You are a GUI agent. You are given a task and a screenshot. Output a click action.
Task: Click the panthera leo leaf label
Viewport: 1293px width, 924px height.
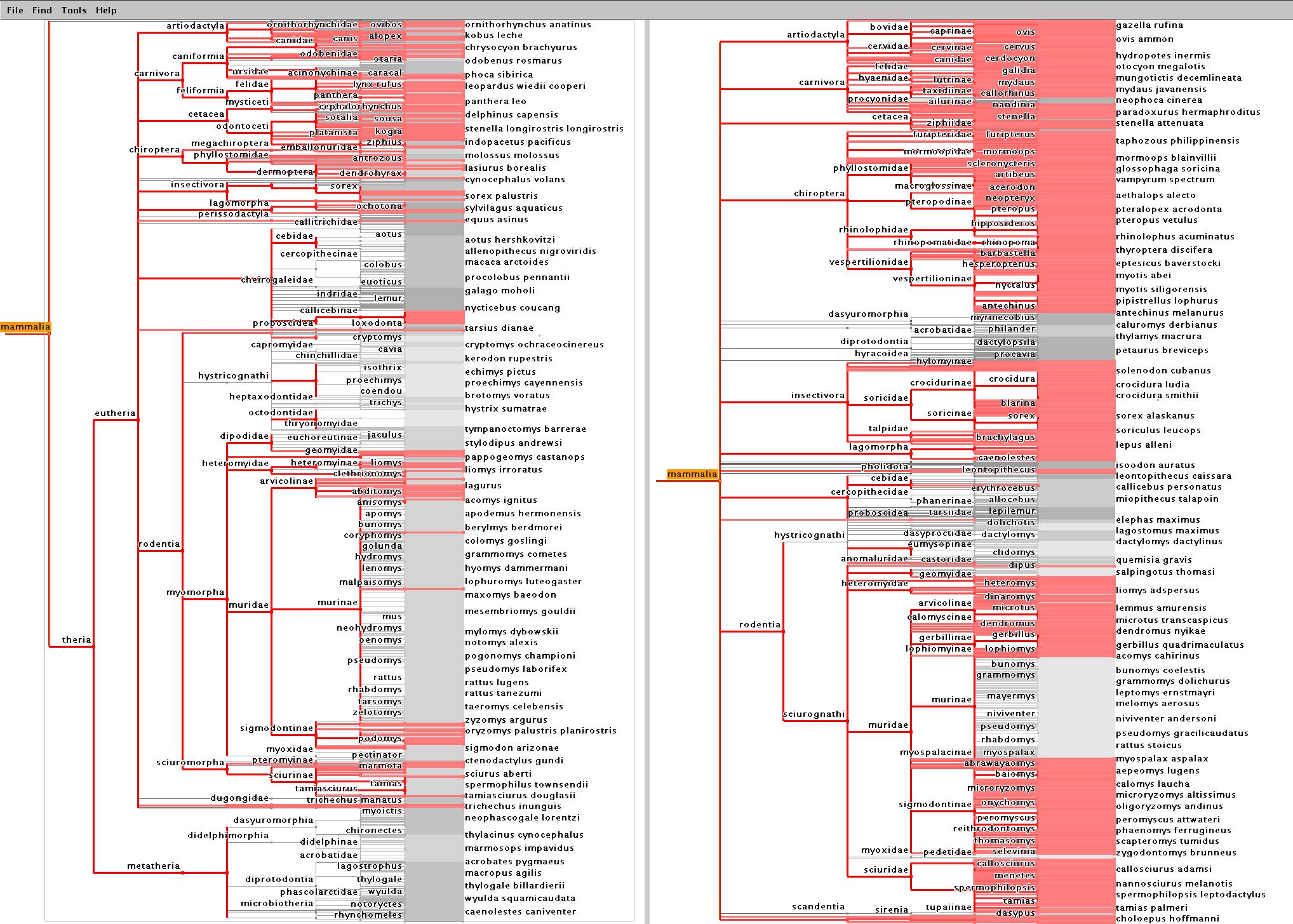[x=495, y=101]
